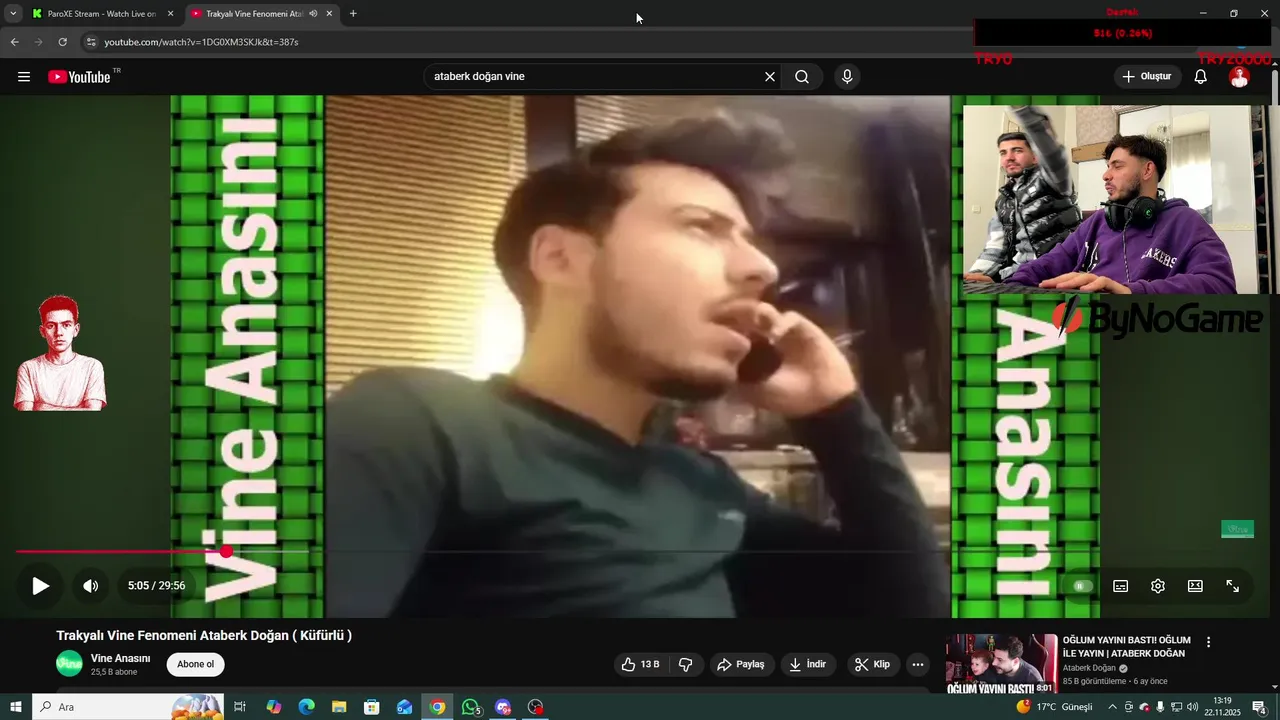Switch to theater mode in the player
This screenshot has width=1280, height=720.
(x=1195, y=586)
